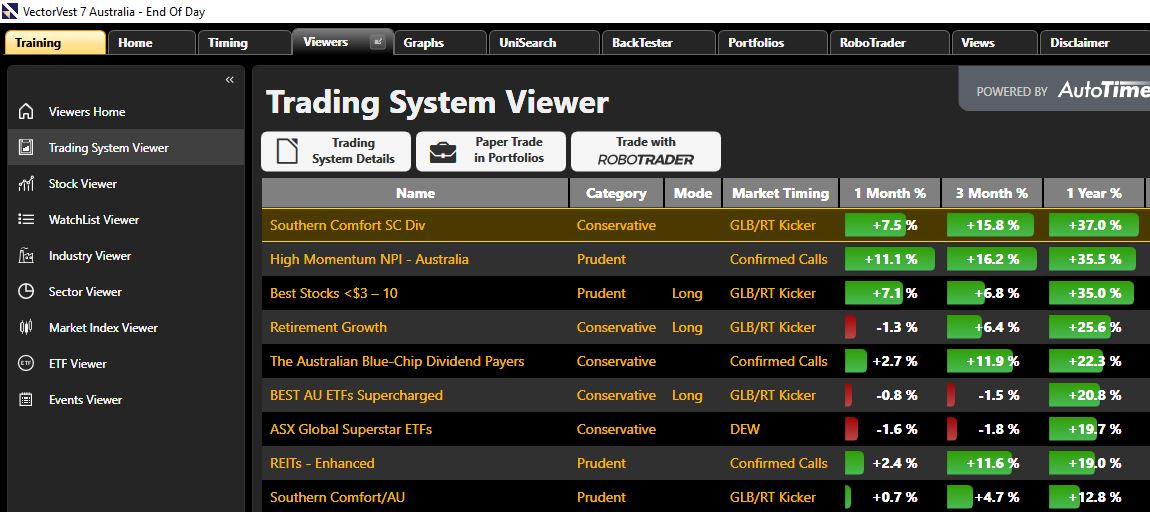
Task: Open Events Viewer label in sidebar
Action: pos(85,399)
